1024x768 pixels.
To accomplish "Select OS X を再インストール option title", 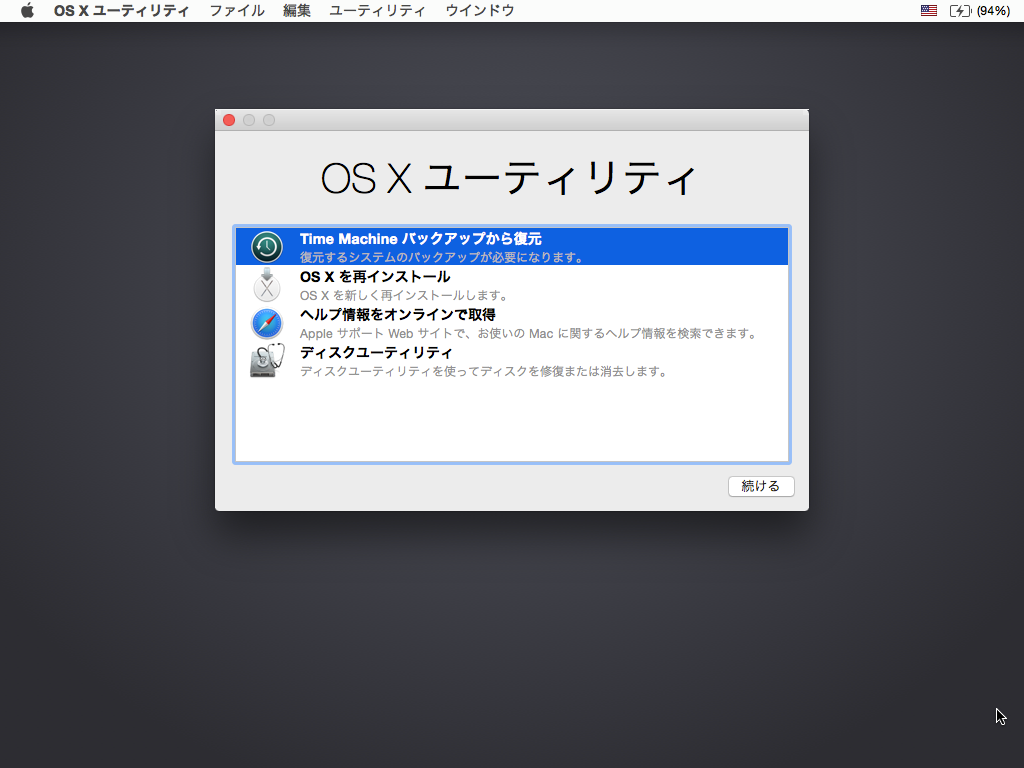I will pyautogui.click(x=375, y=277).
